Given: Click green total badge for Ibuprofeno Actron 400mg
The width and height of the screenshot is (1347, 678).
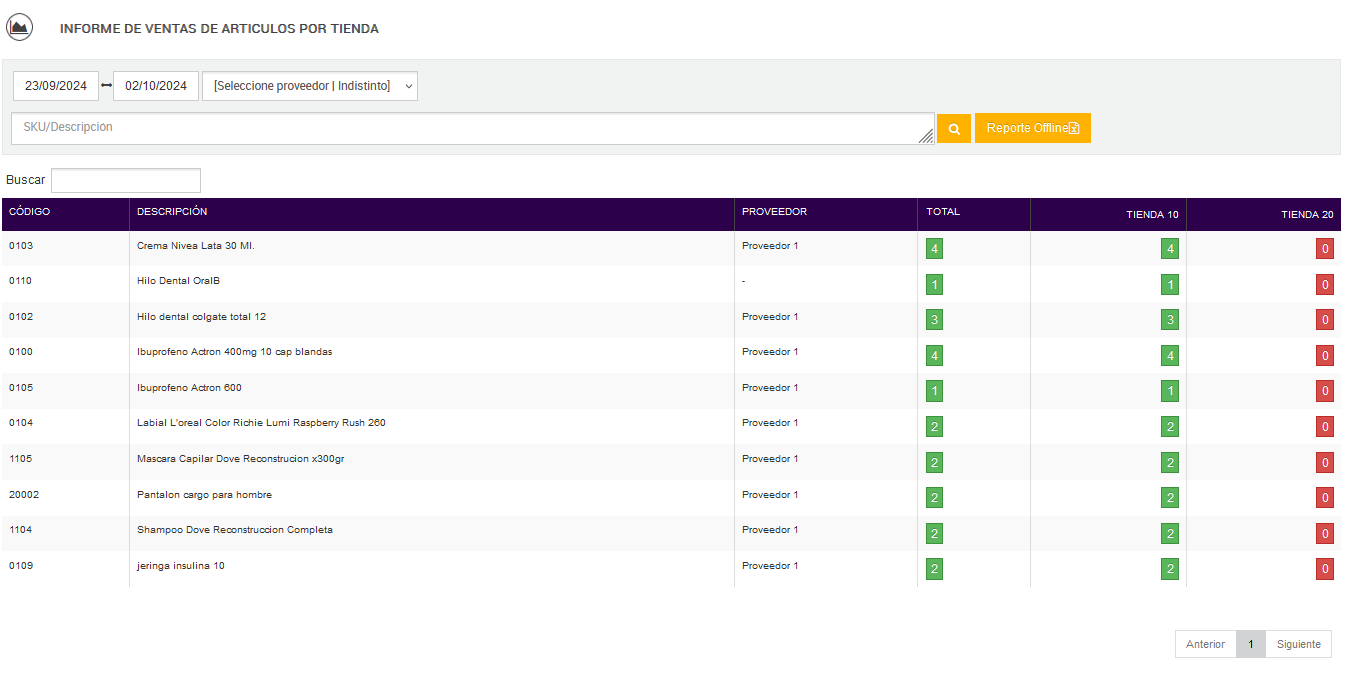Looking at the screenshot, I should coord(934,356).
